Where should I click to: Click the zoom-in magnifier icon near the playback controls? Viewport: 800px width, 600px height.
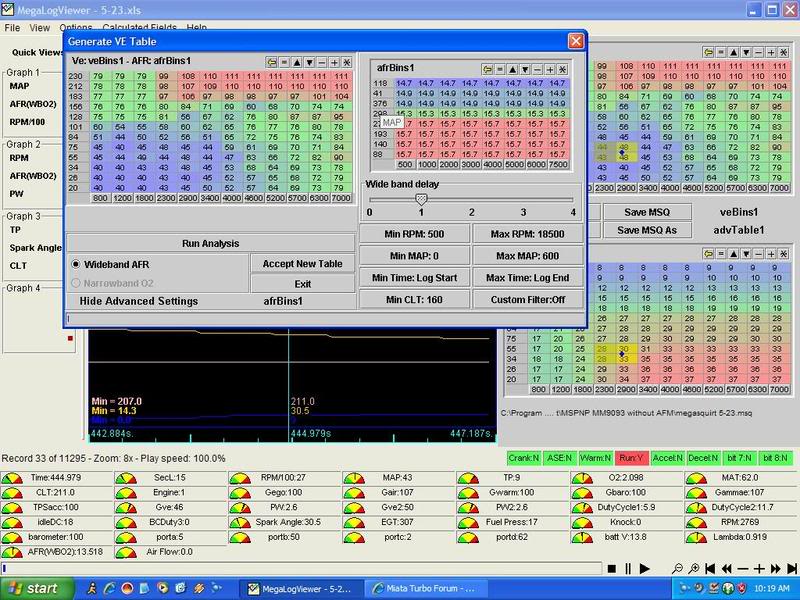pos(694,569)
